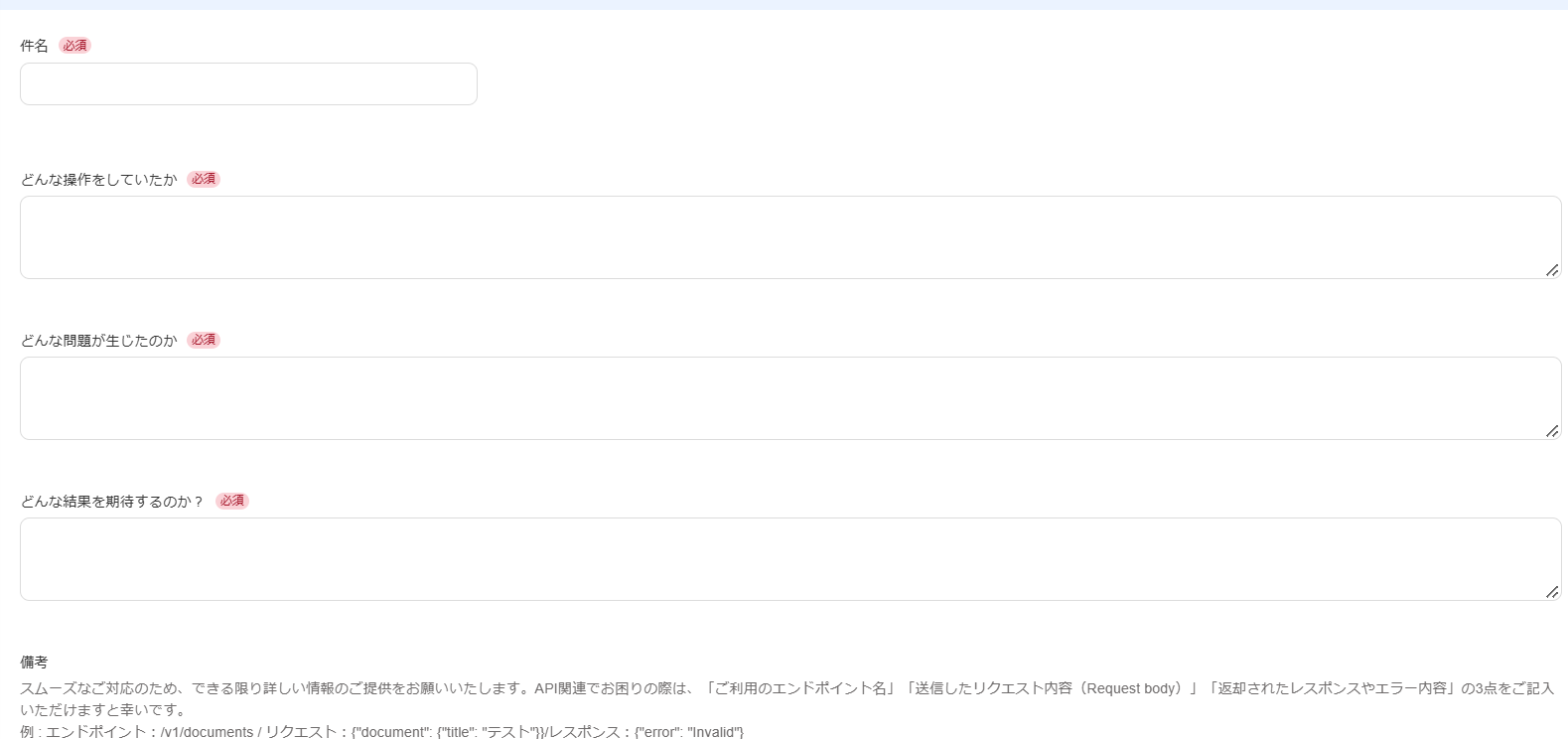The width and height of the screenshot is (1568, 739).
Task: Grab resize handle of どんな結果を期待するのか box
Action: (1552, 592)
